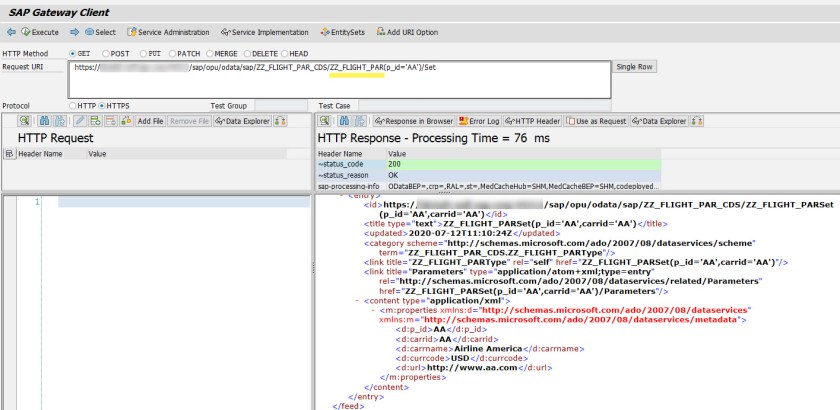Screen dimensions: 840x410
Task: Click last icon in HTTP Request toolbar
Action: [x=280, y=121]
